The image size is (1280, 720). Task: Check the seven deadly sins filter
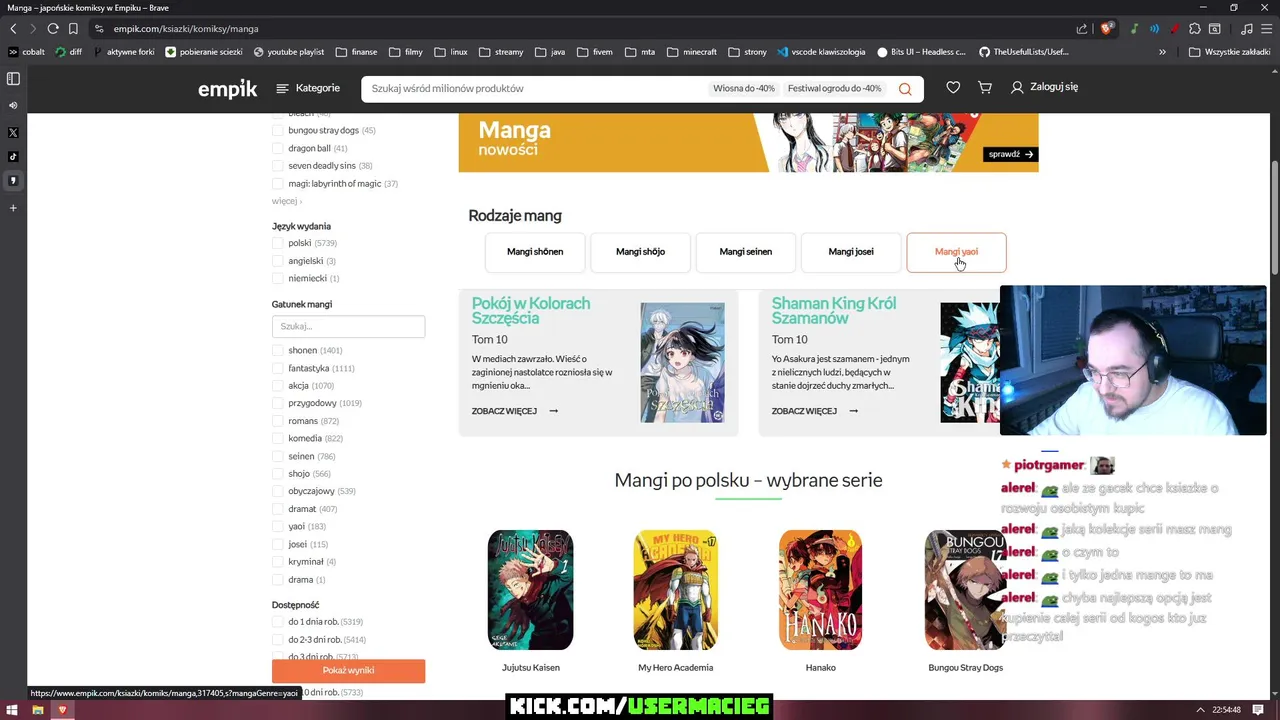point(279,166)
